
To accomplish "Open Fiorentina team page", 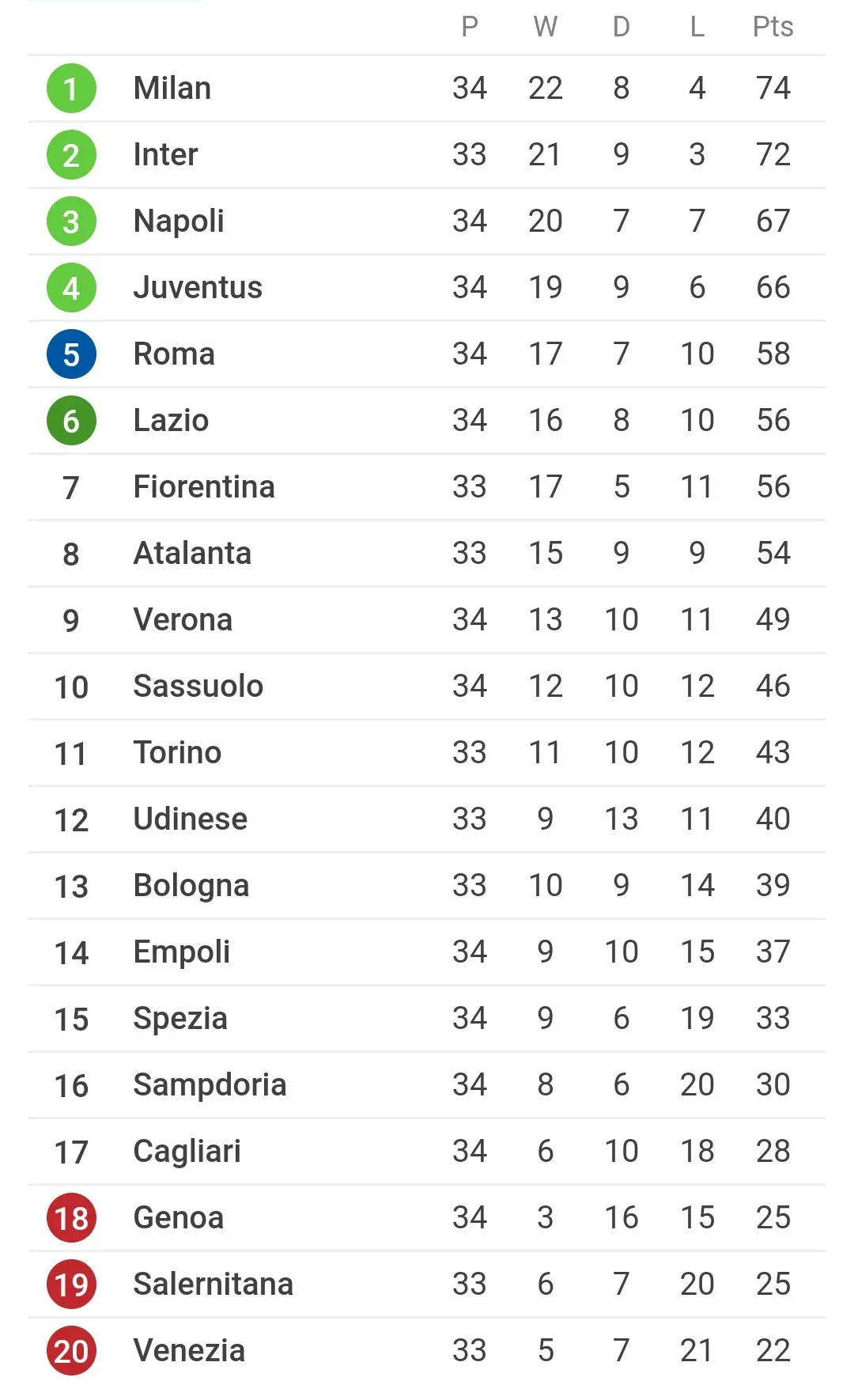I will pos(204,487).
